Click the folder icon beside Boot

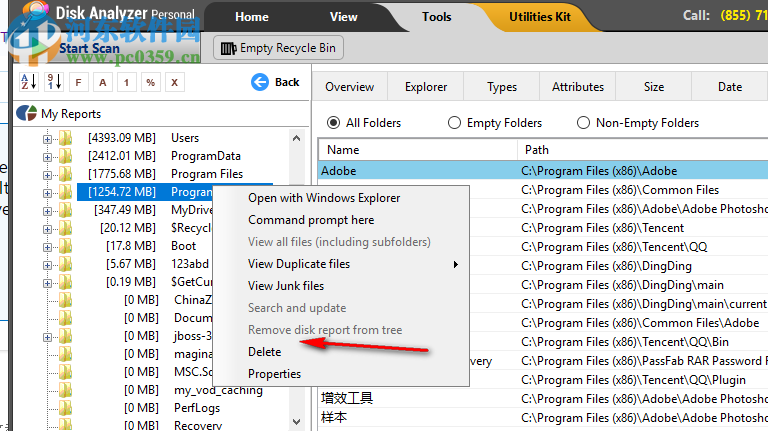(66, 246)
